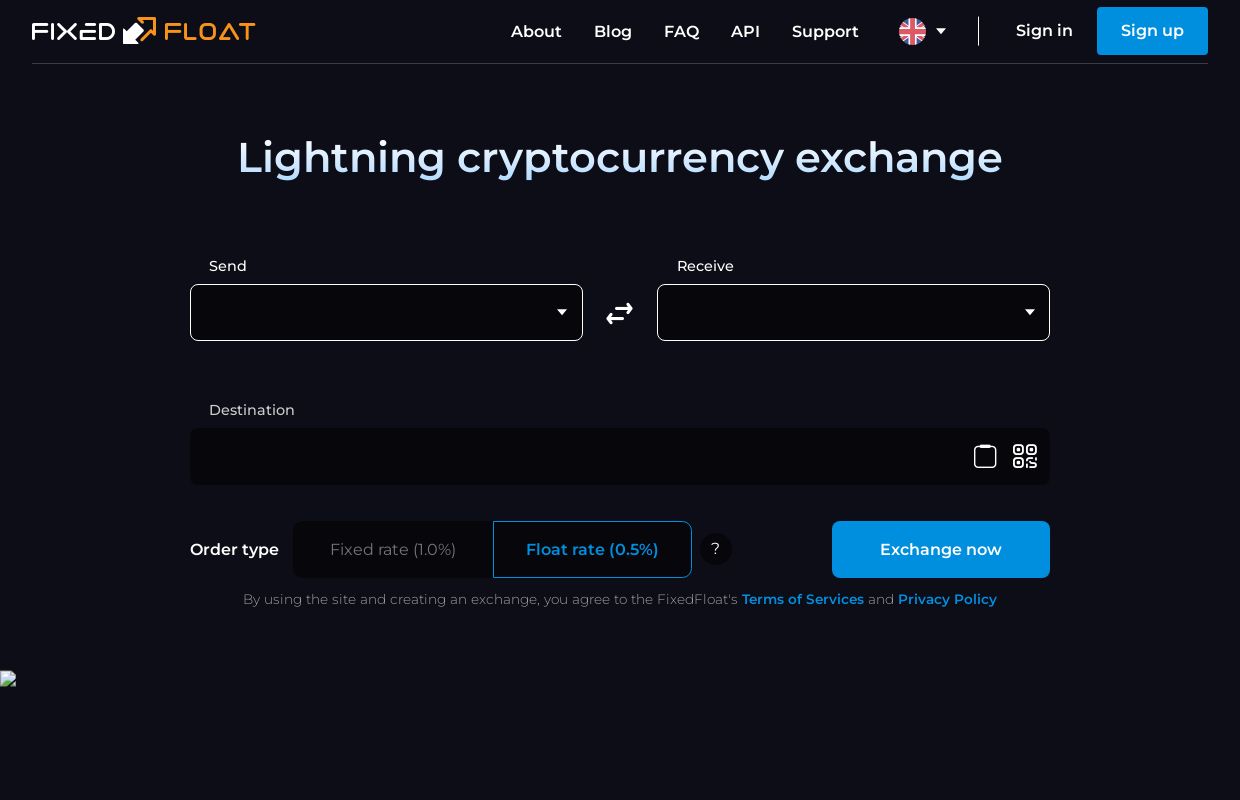Image resolution: width=1240 pixels, height=800 pixels.
Task: Open the Blog page from the menu
Action: pos(612,31)
